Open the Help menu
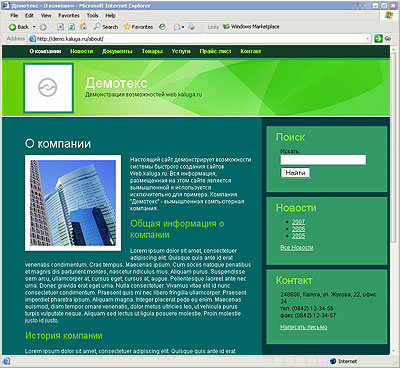The width and height of the screenshot is (400, 368). click(110, 15)
